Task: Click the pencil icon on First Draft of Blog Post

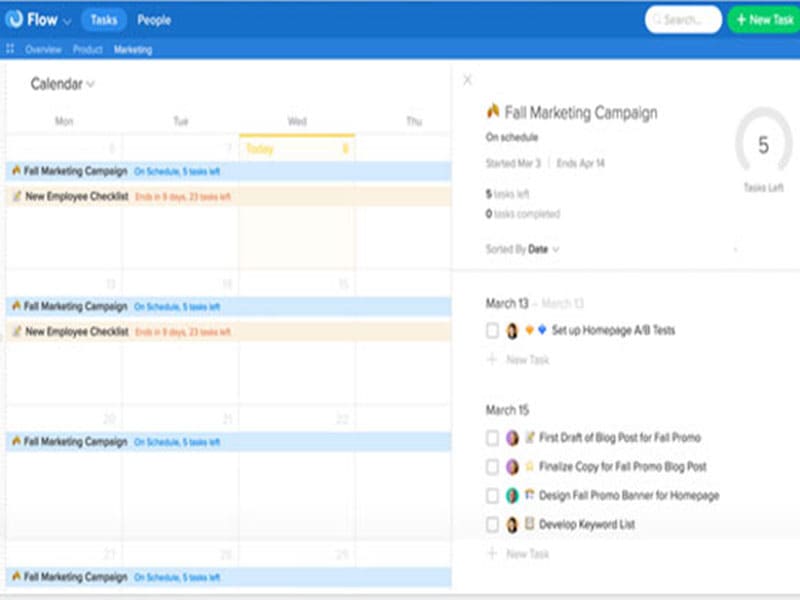Action: [532, 437]
